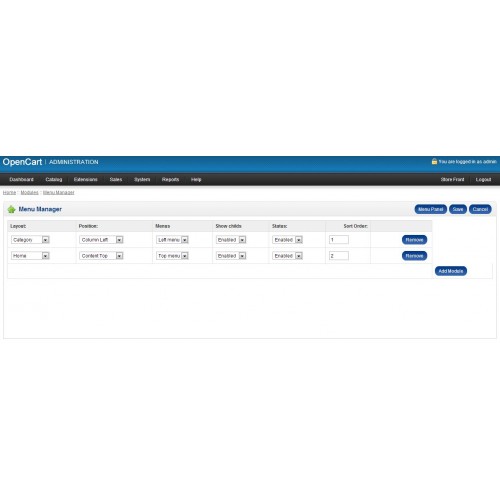500x500 pixels.
Task: Open the Layout dropdown showing Home
Action: point(30,256)
